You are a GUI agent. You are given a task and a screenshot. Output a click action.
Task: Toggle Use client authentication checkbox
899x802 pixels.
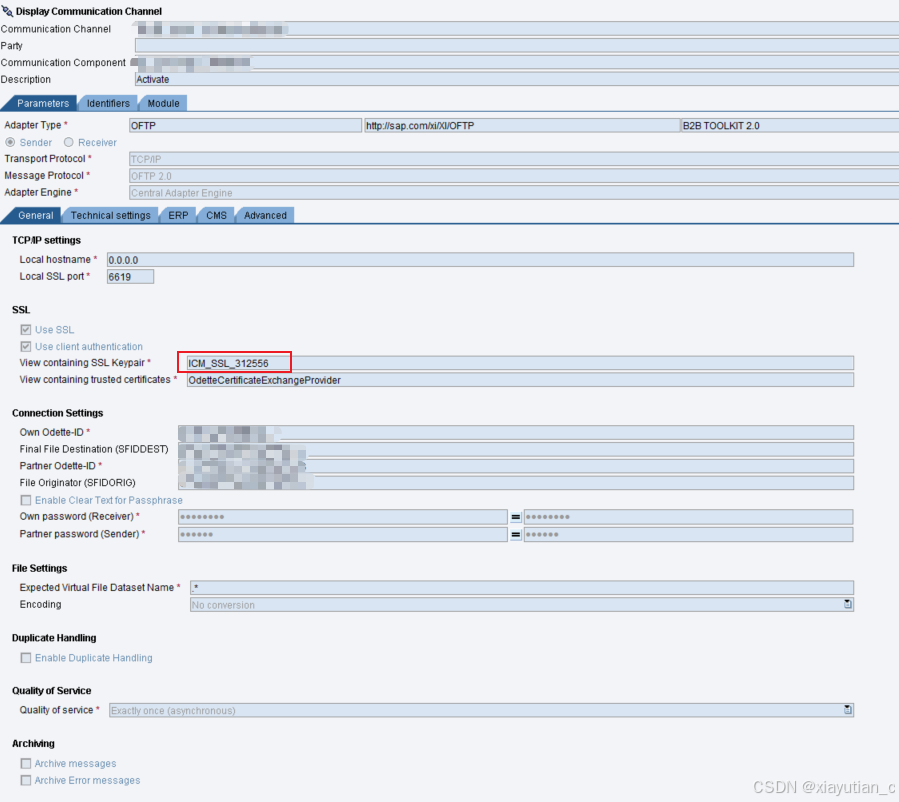pyautogui.click(x=26, y=346)
